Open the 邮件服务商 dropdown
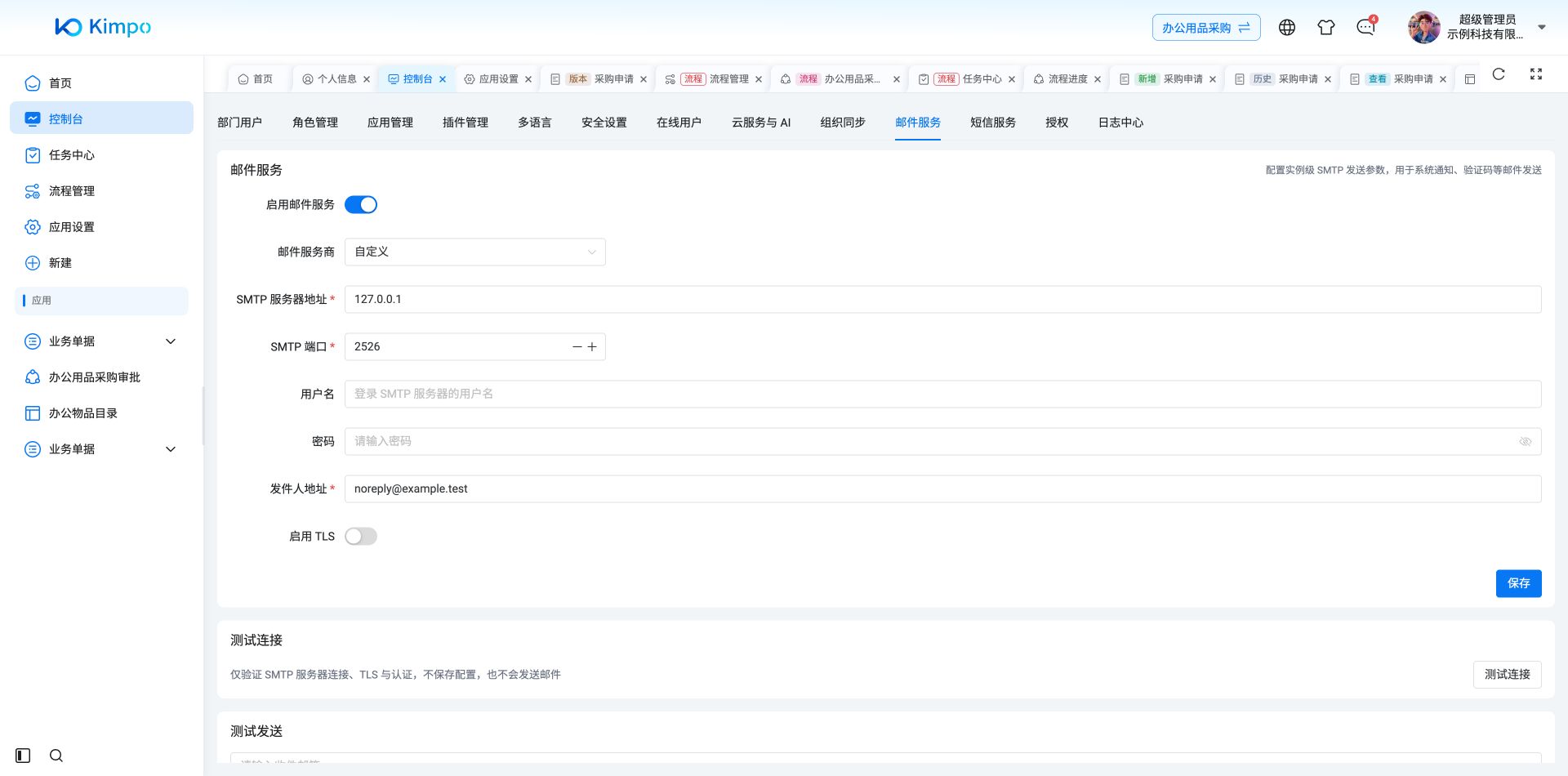Screen dimensions: 1568x776 [x=475, y=252]
